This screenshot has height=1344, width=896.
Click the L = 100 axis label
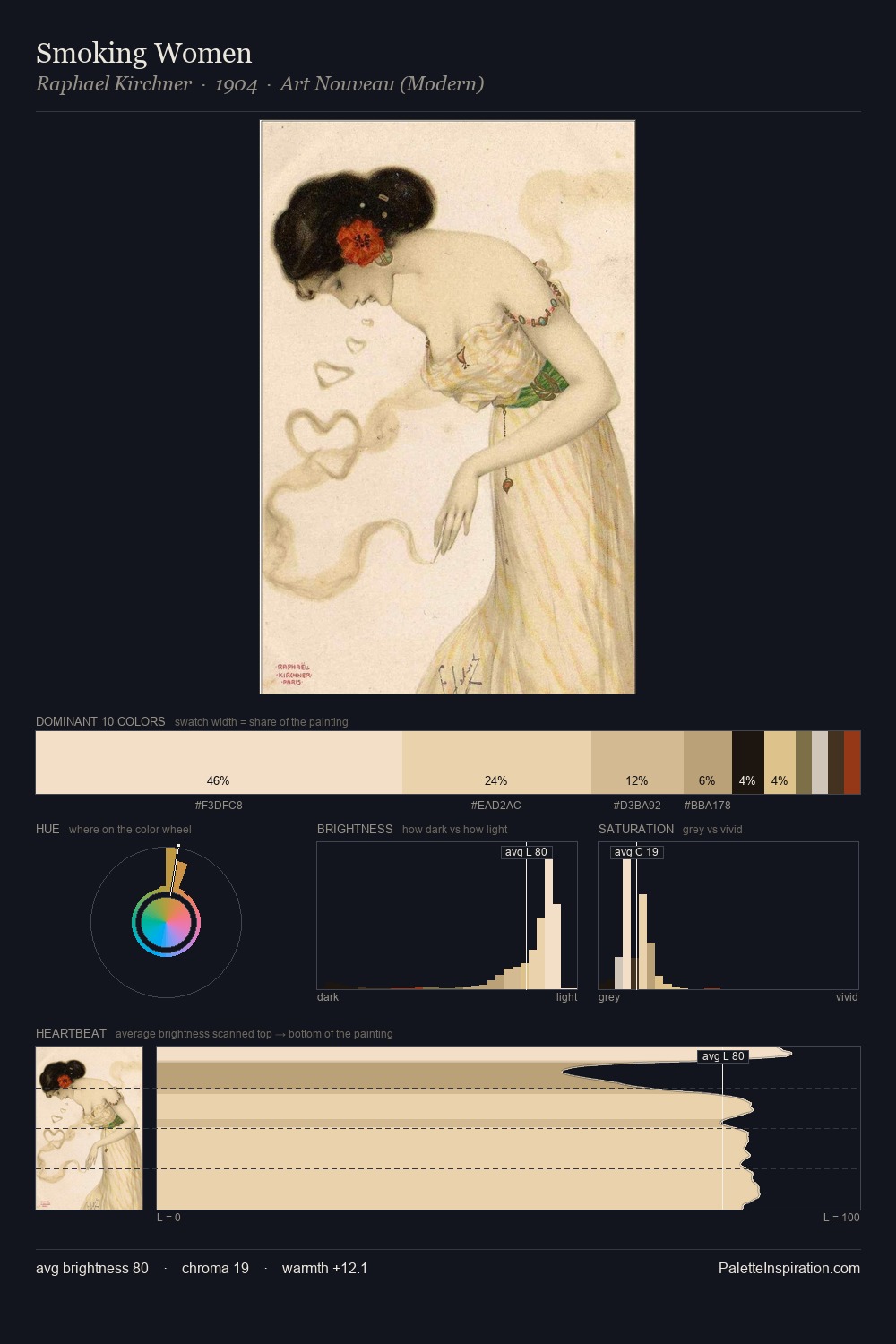click(x=841, y=1218)
